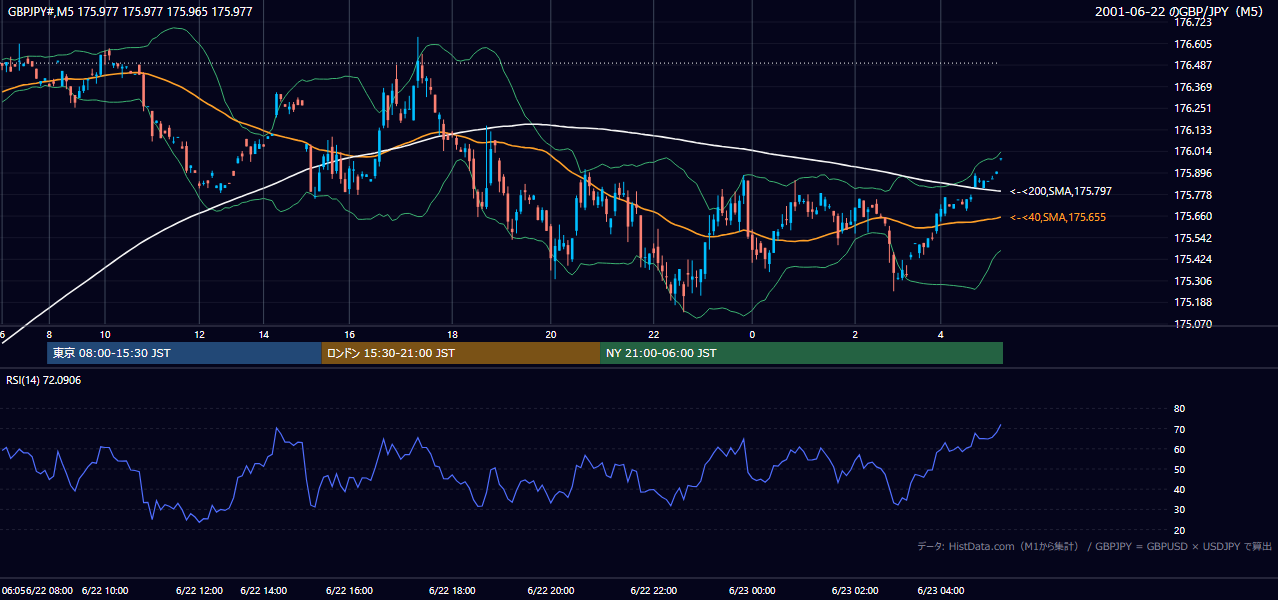Click RSI scale value 70
This screenshot has height=600, width=1278.
[1179, 429]
